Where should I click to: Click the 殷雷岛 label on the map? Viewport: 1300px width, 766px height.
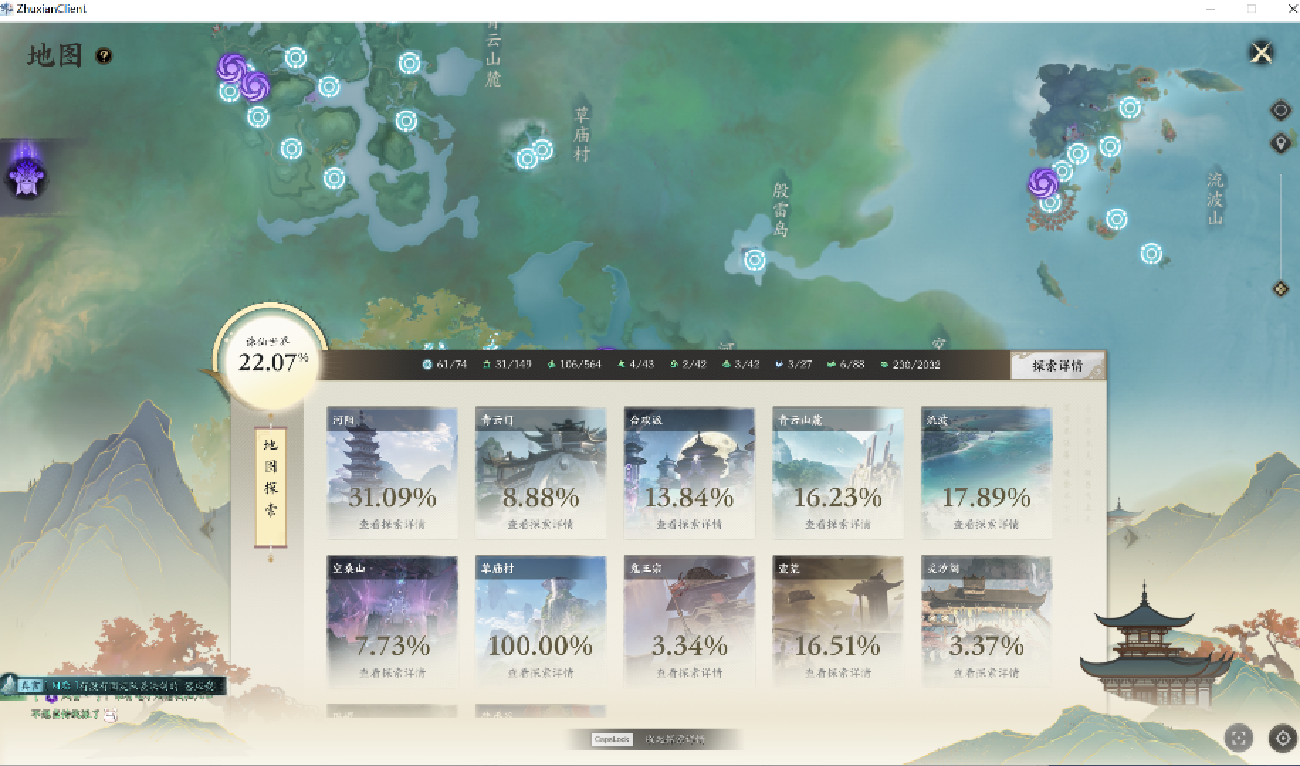click(781, 208)
